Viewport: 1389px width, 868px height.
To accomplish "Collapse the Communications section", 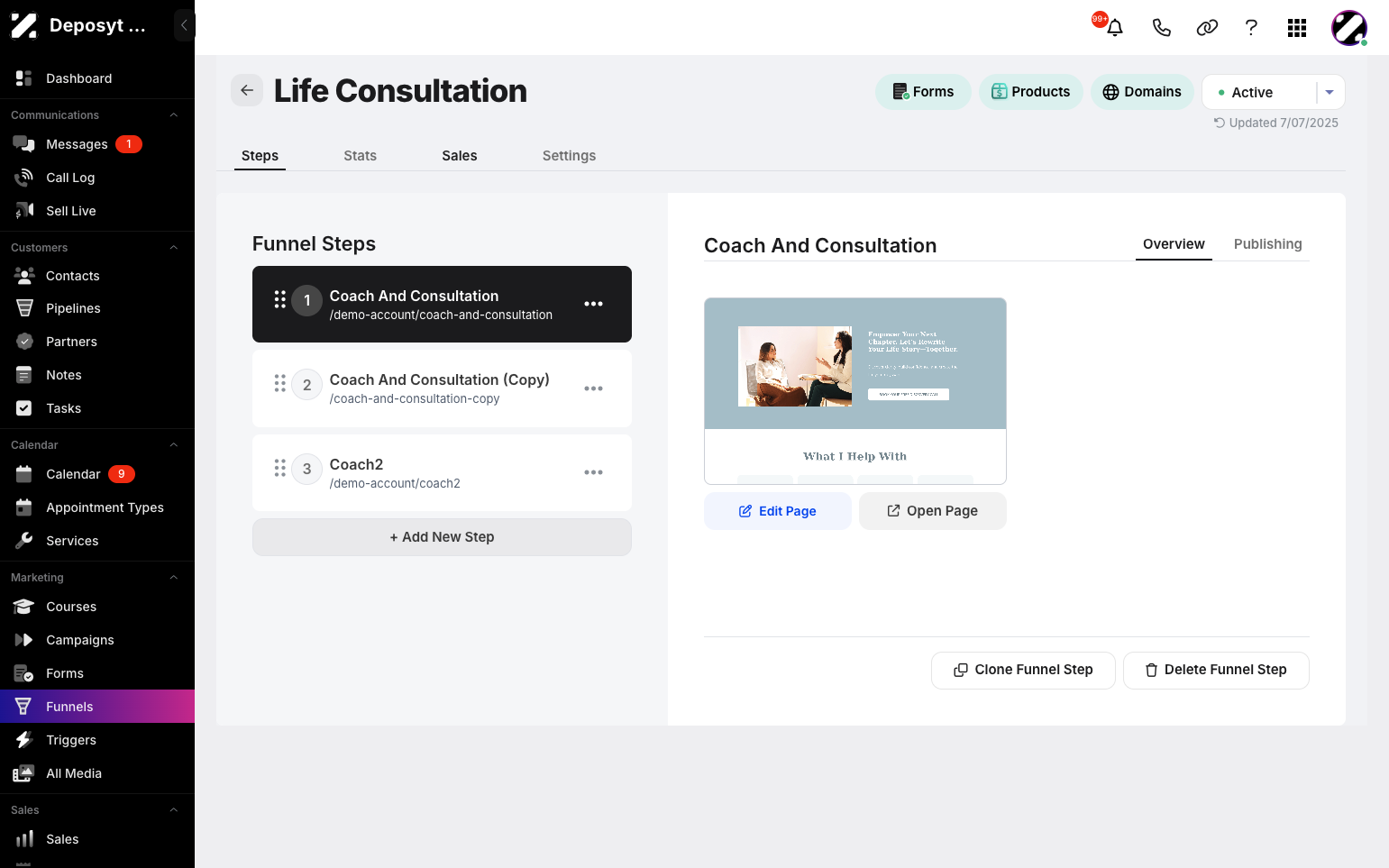I will coord(174,115).
